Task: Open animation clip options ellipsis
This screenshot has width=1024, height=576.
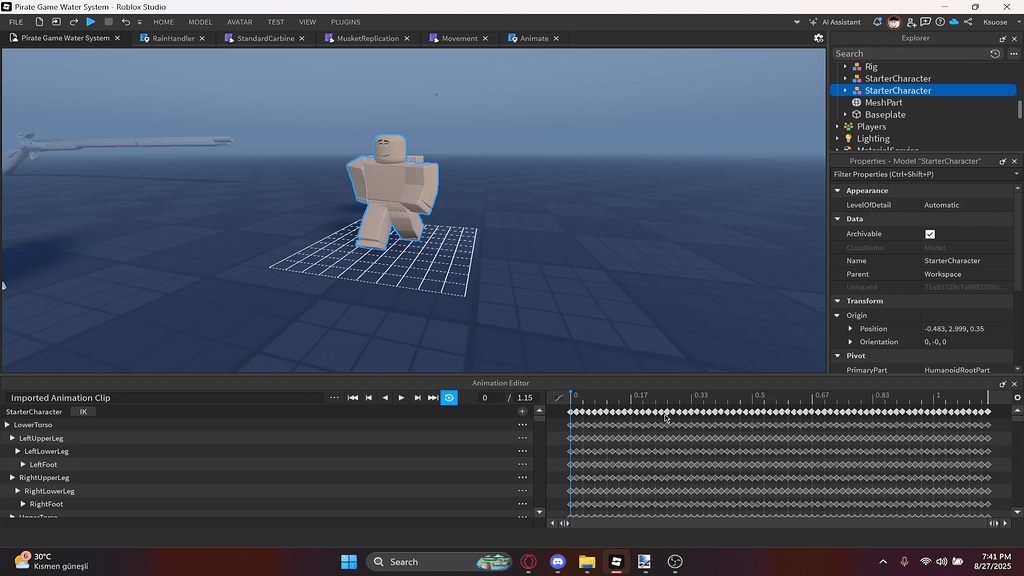Action: coord(334,398)
